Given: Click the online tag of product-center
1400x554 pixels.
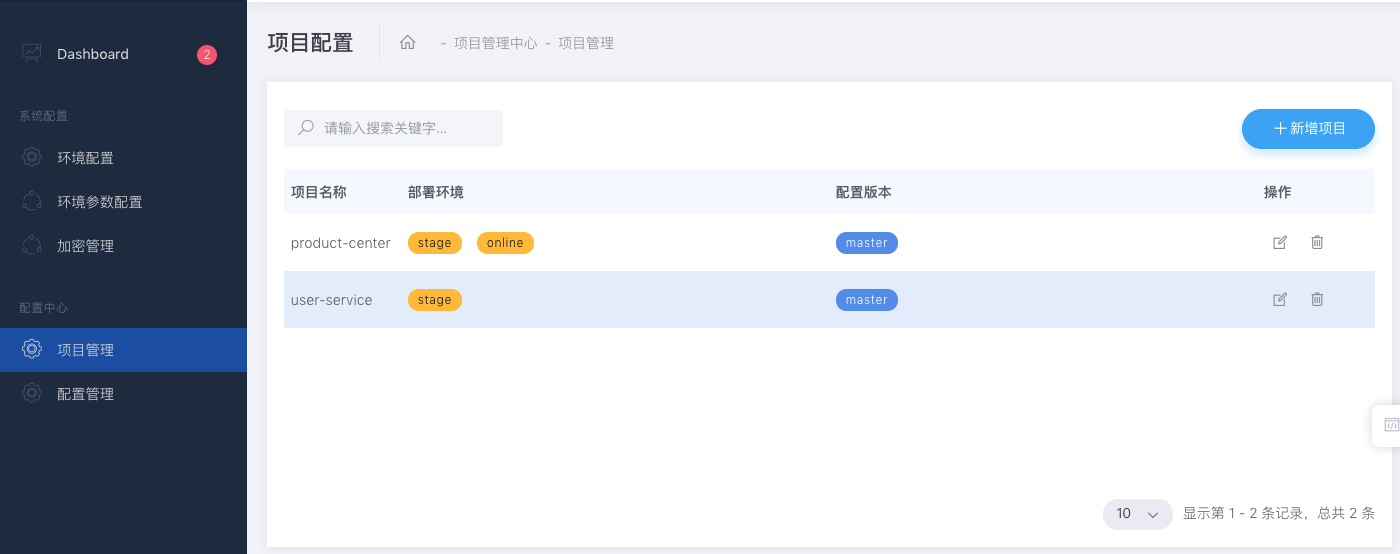Looking at the screenshot, I should click(505, 243).
